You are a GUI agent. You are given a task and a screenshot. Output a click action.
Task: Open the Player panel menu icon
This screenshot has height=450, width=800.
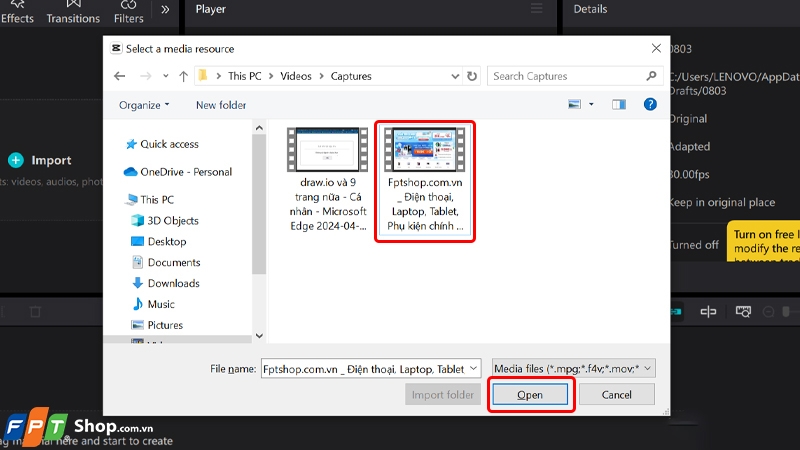pyautogui.click(x=536, y=9)
